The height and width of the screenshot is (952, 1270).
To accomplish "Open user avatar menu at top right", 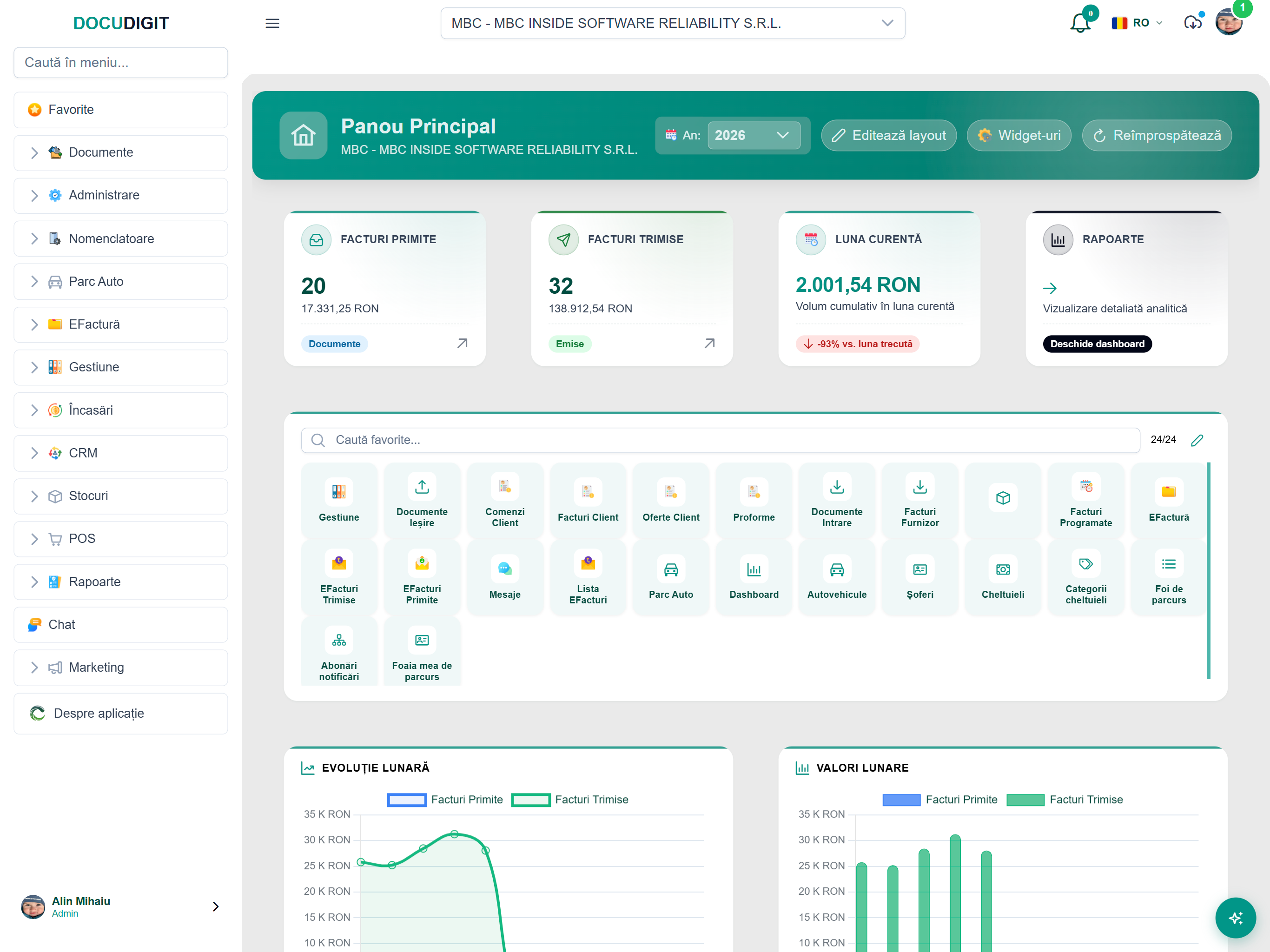I will tap(1229, 22).
